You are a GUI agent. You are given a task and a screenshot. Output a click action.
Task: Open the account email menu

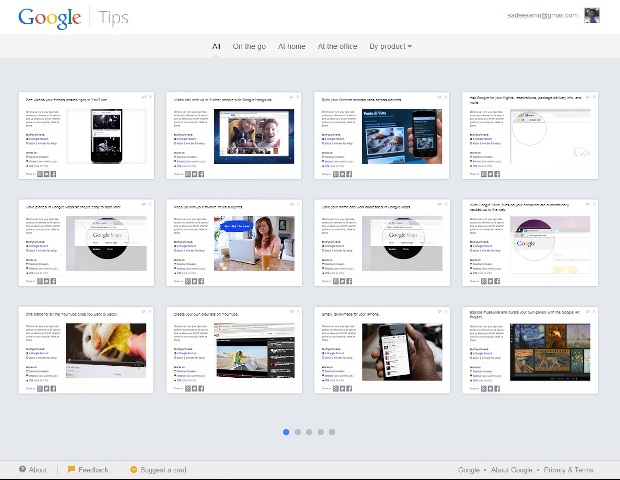542,15
